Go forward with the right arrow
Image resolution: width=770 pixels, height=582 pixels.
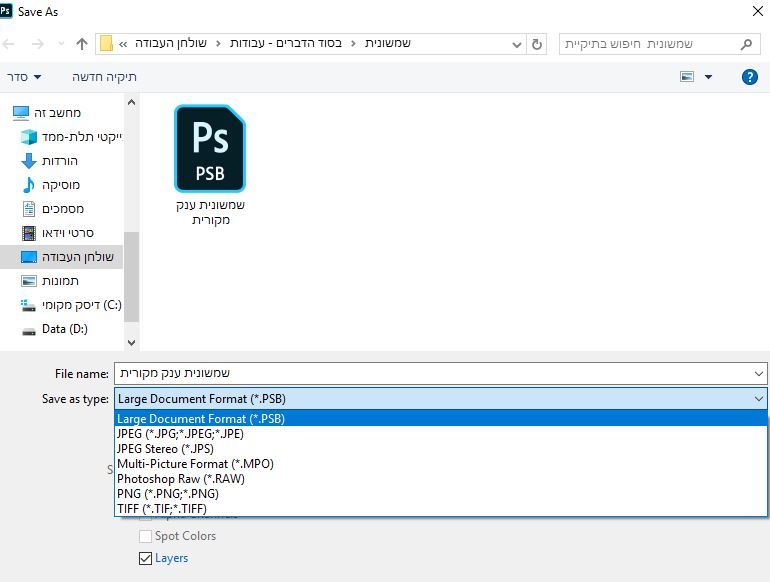tap(38, 44)
